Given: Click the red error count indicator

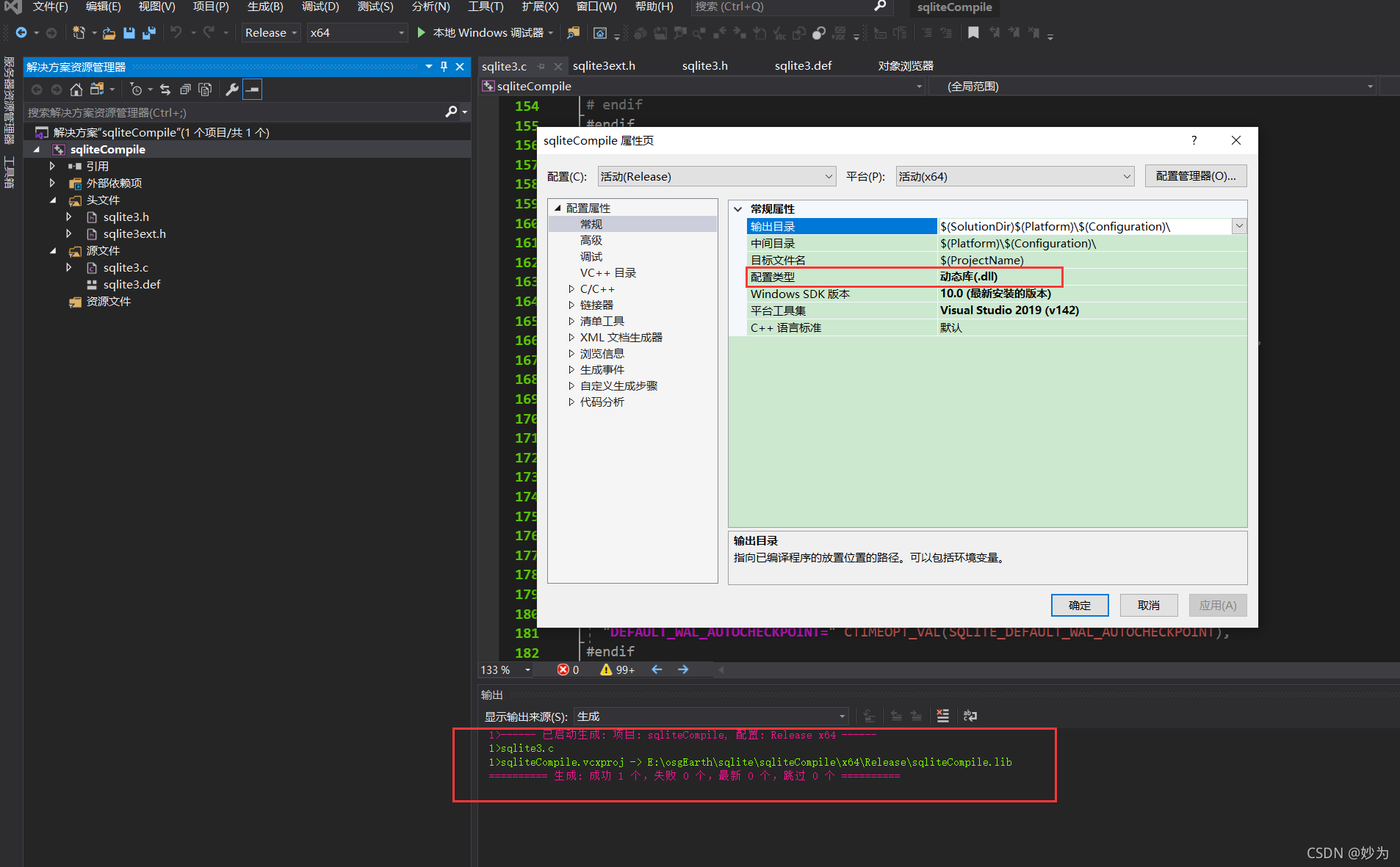Looking at the screenshot, I should (x=568, y=670).
